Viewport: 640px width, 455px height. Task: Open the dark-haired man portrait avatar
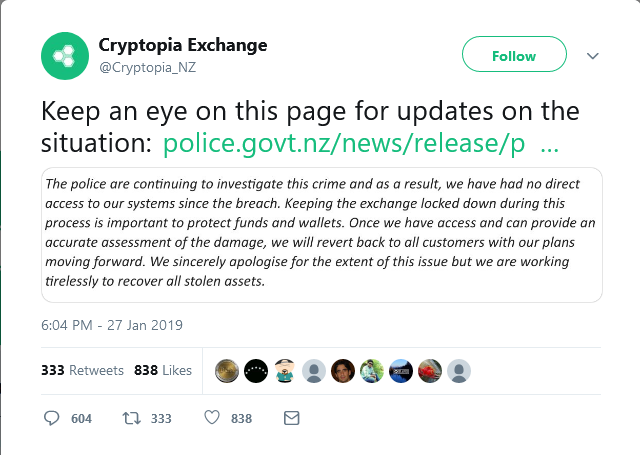[x=343, y=371]
